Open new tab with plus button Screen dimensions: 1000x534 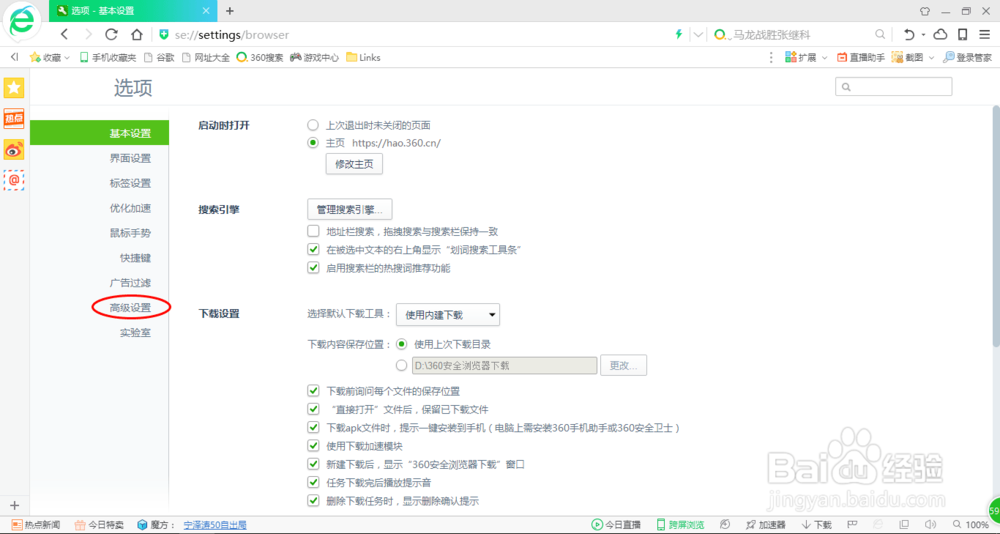click(230, 10)
